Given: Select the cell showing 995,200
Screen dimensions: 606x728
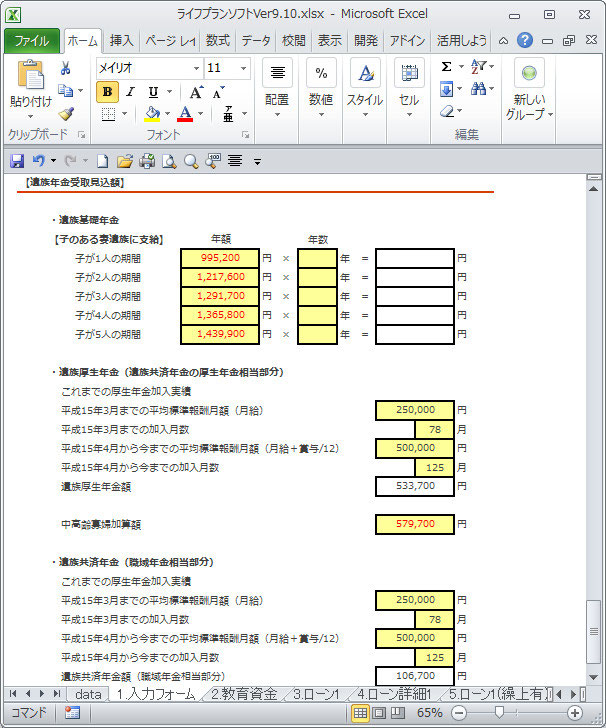Looking at the screenshot, I should 220,258.
